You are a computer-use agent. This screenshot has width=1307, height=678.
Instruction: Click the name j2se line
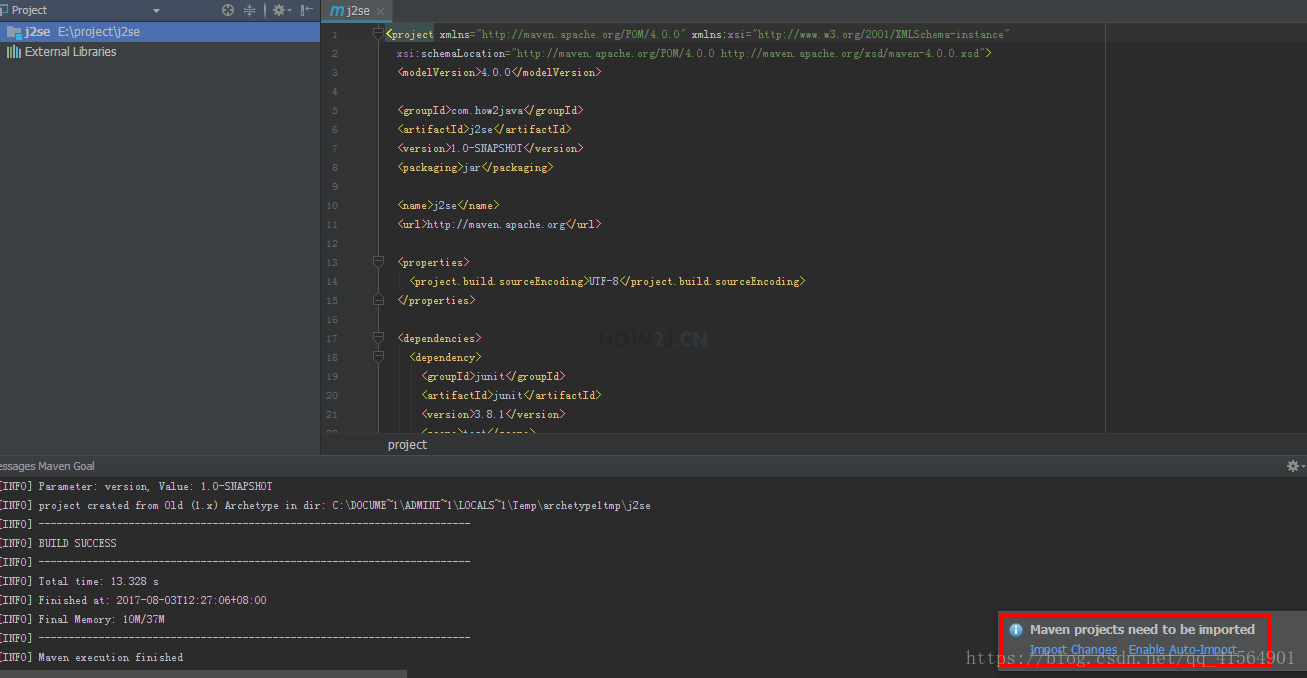448,205
